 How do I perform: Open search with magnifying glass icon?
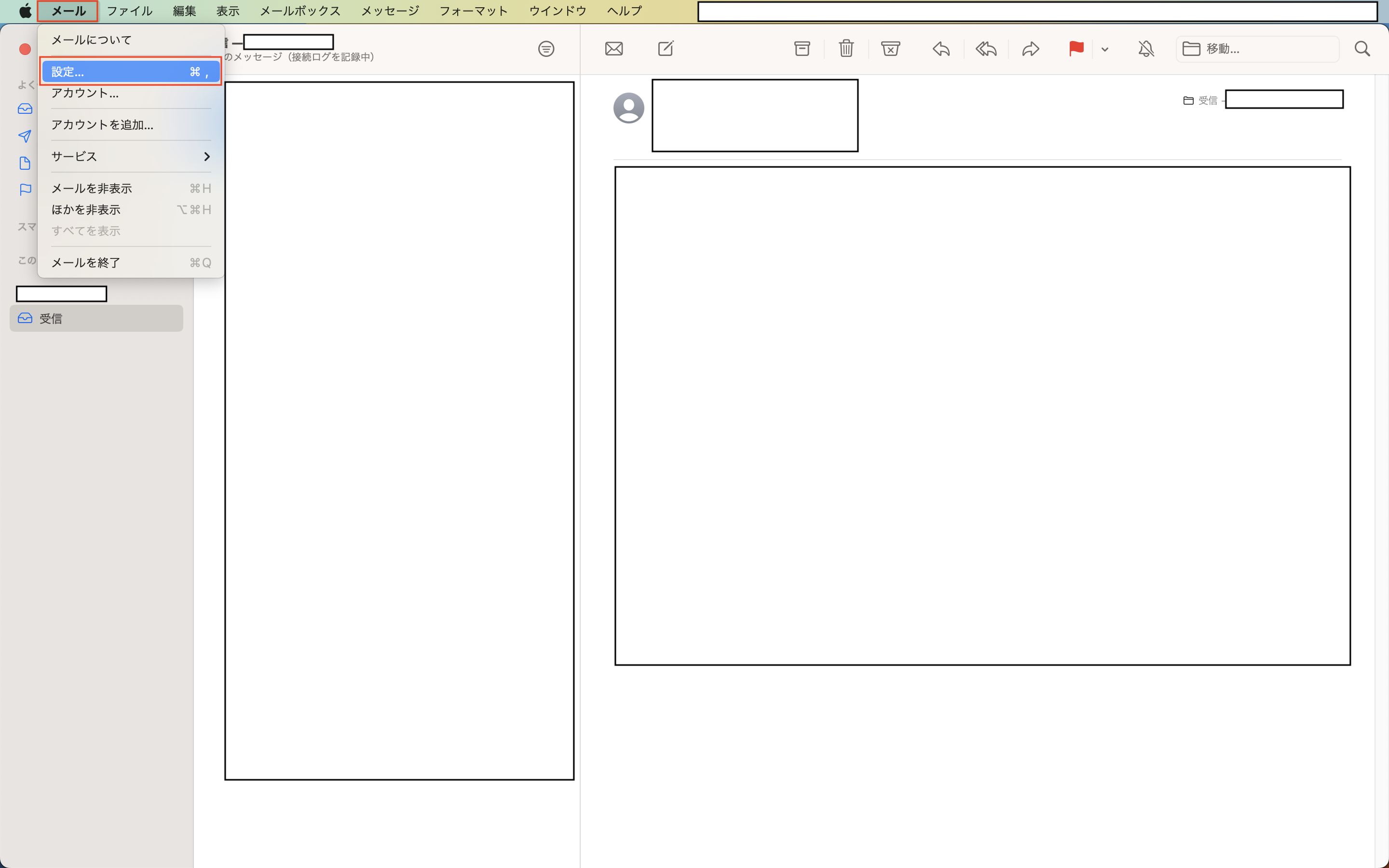coord(1362,49)
